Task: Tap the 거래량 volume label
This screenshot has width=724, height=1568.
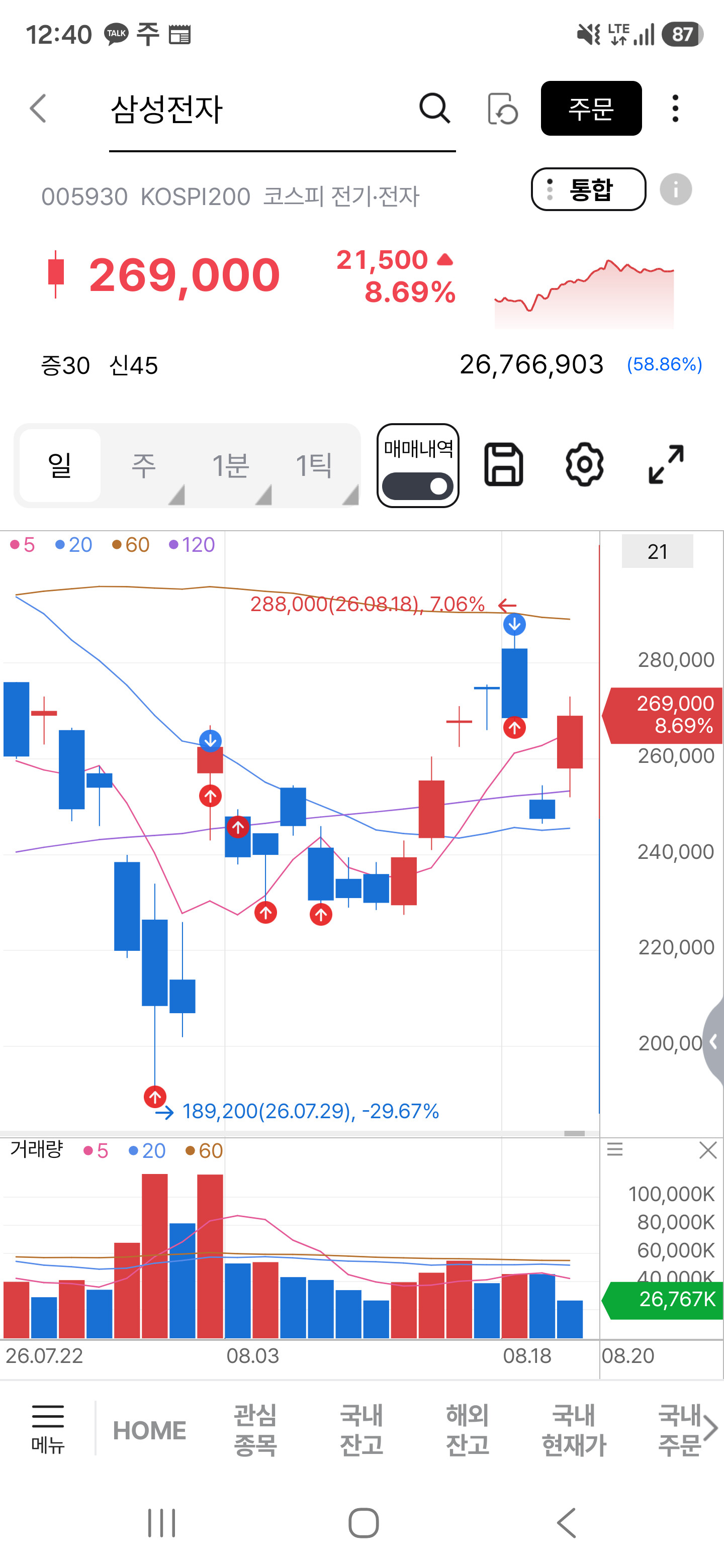Action: 37,1149
